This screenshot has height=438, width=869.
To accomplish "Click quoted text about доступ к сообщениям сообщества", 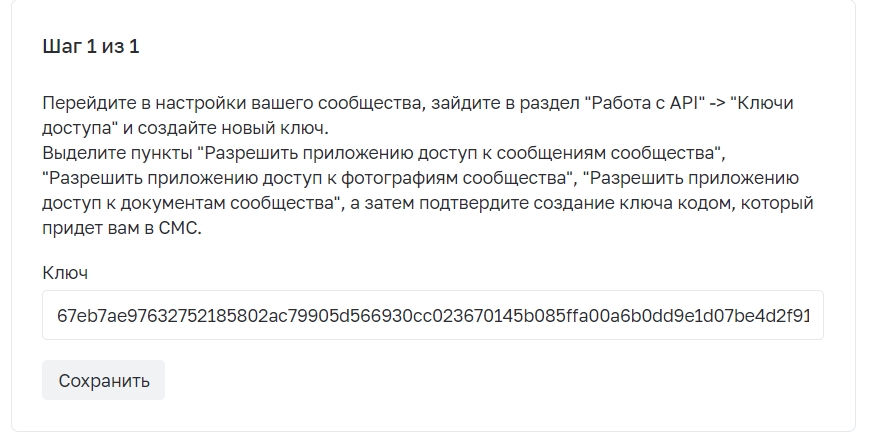I will 459,153.
